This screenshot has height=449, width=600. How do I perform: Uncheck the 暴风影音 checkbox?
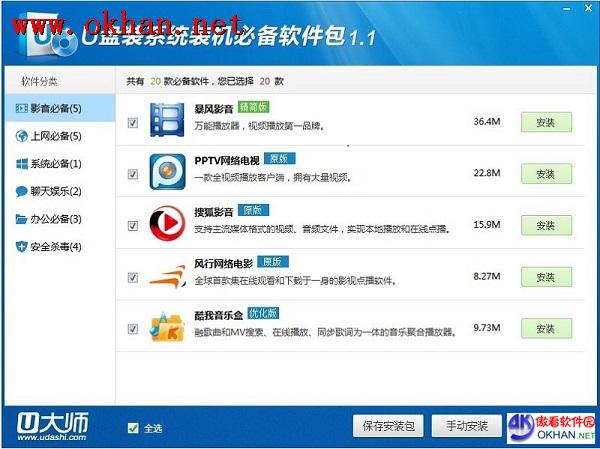[x=133, y=123]
